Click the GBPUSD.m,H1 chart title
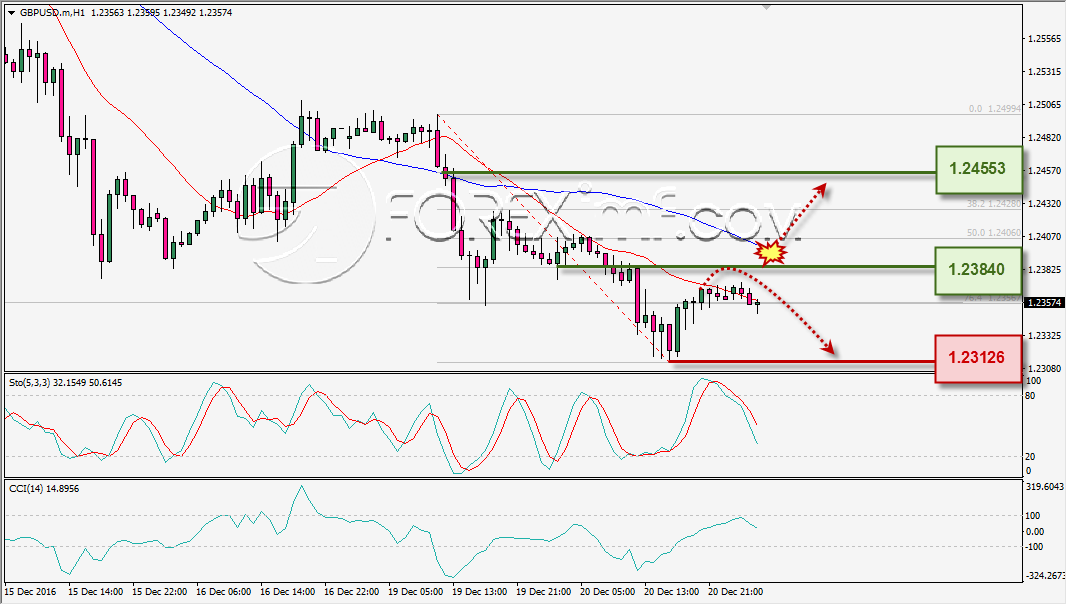This screenshot has height=605, width=1067. click(x=52, y=12)
